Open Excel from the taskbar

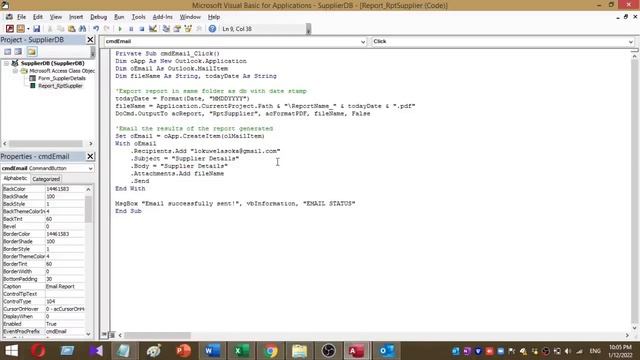tap(241, 351)
